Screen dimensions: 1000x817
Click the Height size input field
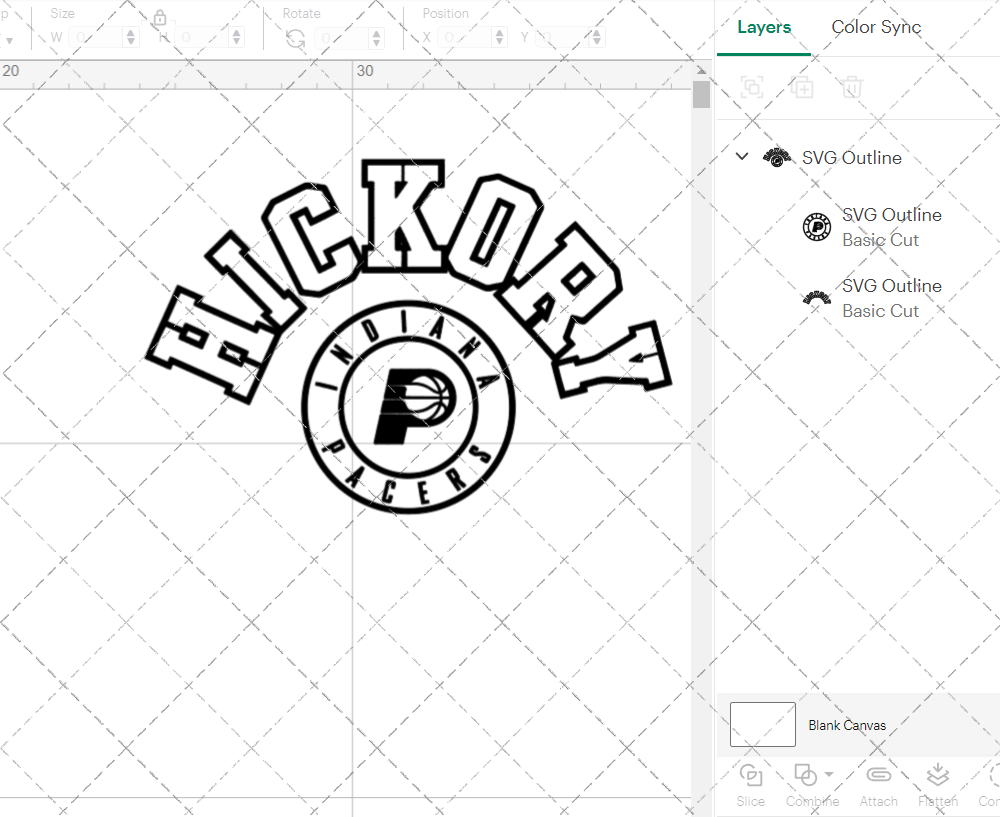pyautogui.click(x=202, y=38)
